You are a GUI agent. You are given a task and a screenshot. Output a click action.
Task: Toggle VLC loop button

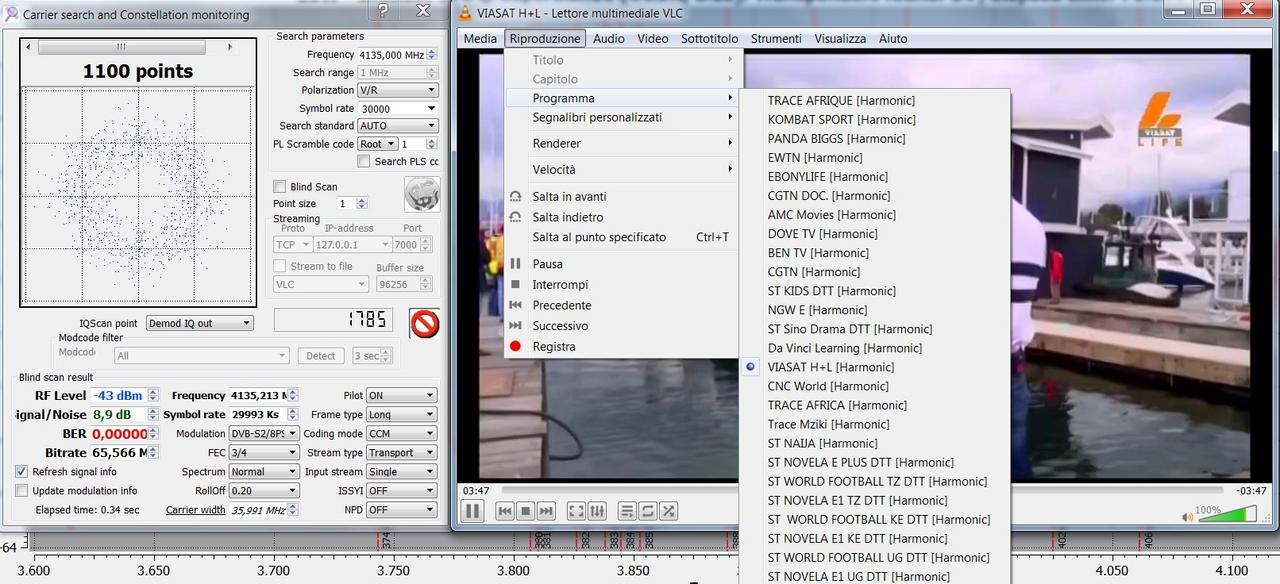click(x=648, y=511)
